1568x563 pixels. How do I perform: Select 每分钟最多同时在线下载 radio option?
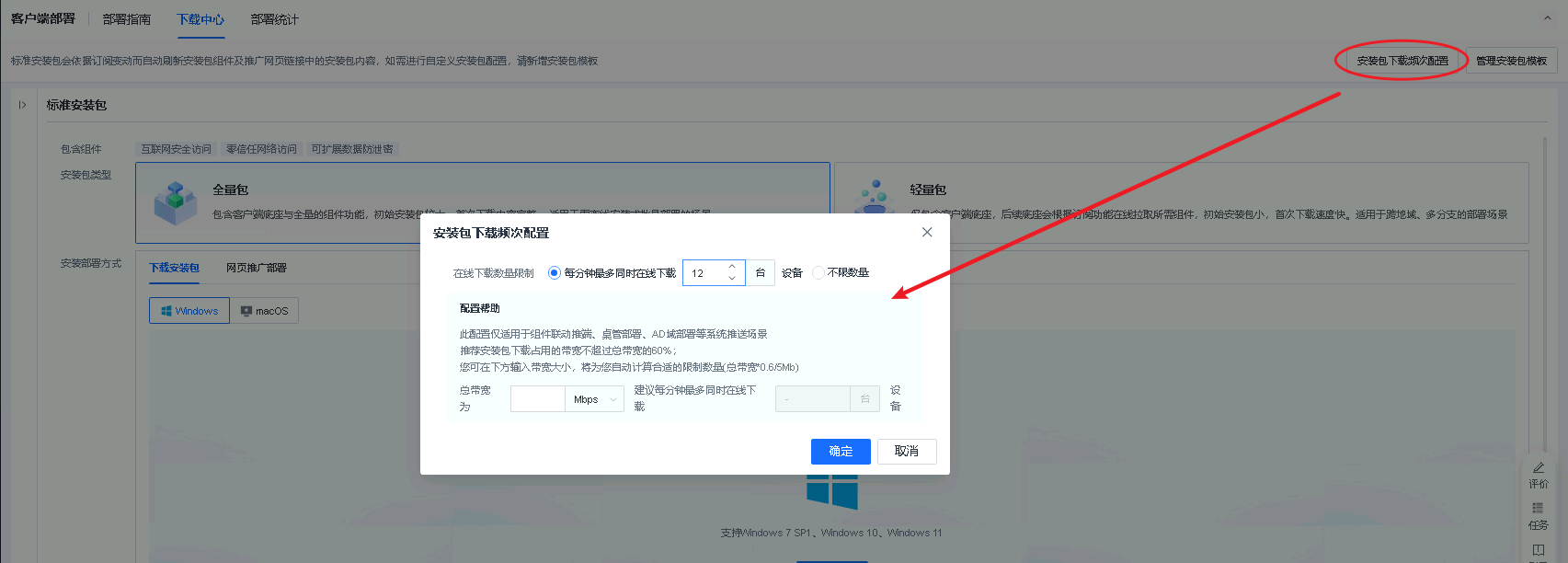[x=554, y=273]
